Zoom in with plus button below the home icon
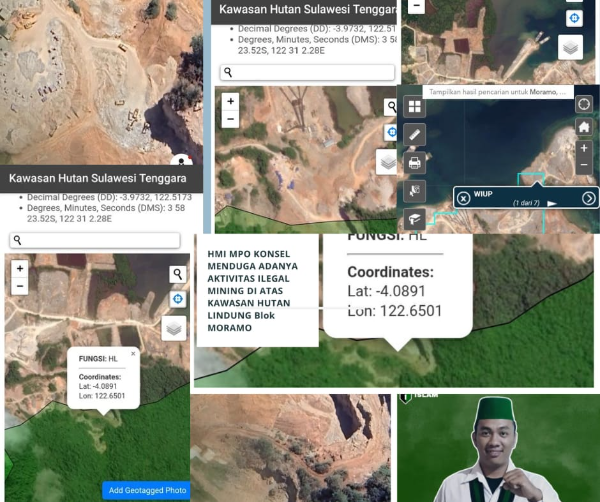600x502 pixels. [x=584, y=148]
